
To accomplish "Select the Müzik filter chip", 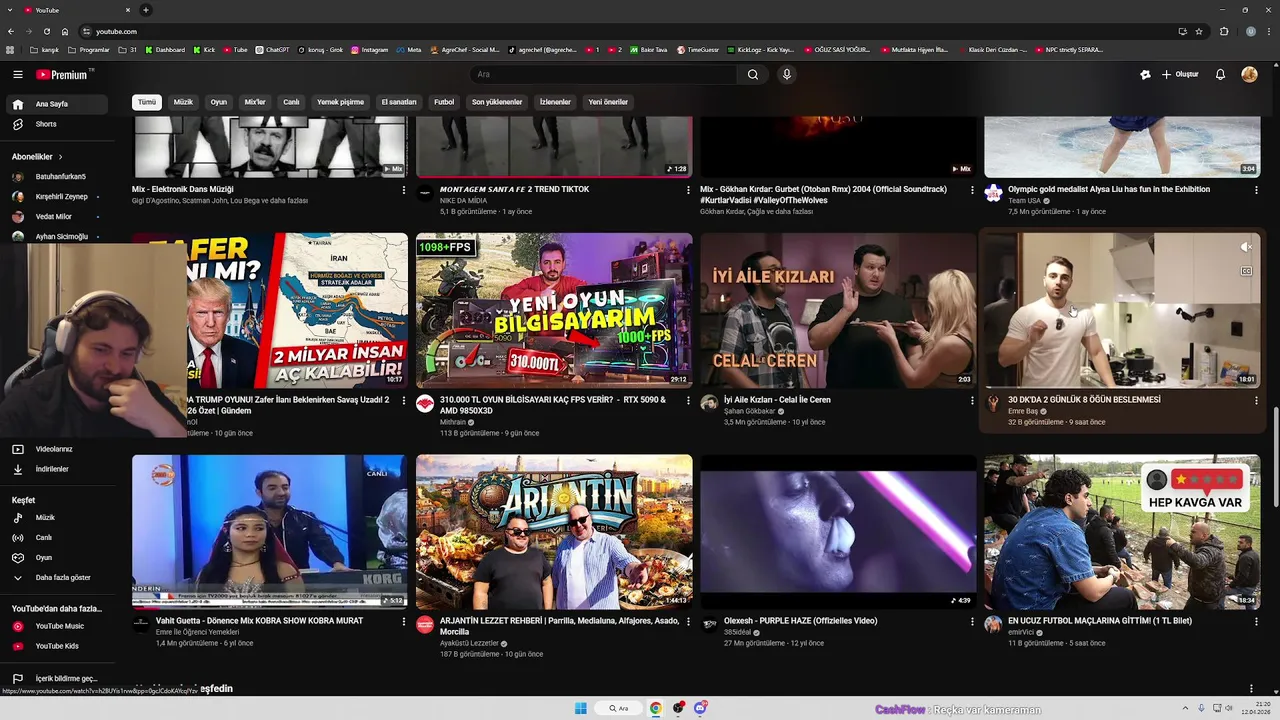I will click(183, 102).
